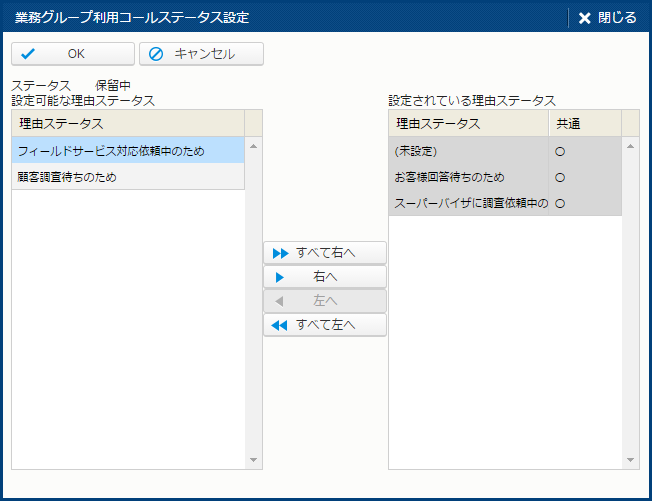This screenshot has height=501, width=652.
Task: Click 共通 circle for スーパーバイザ row
Action: click(560, 203)
